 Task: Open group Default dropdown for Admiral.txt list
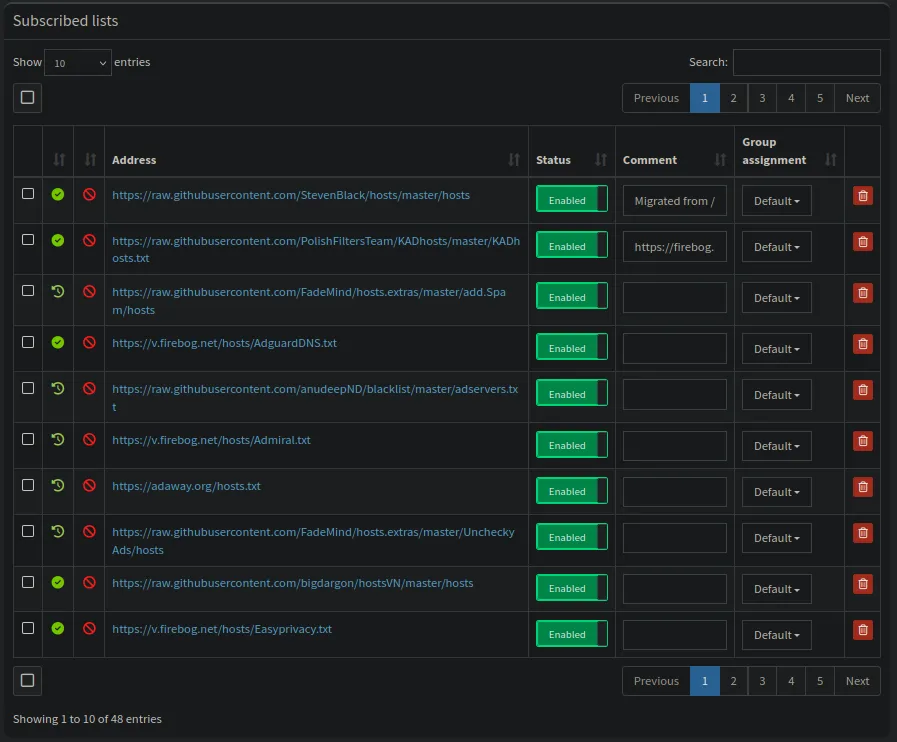[776, 446]
